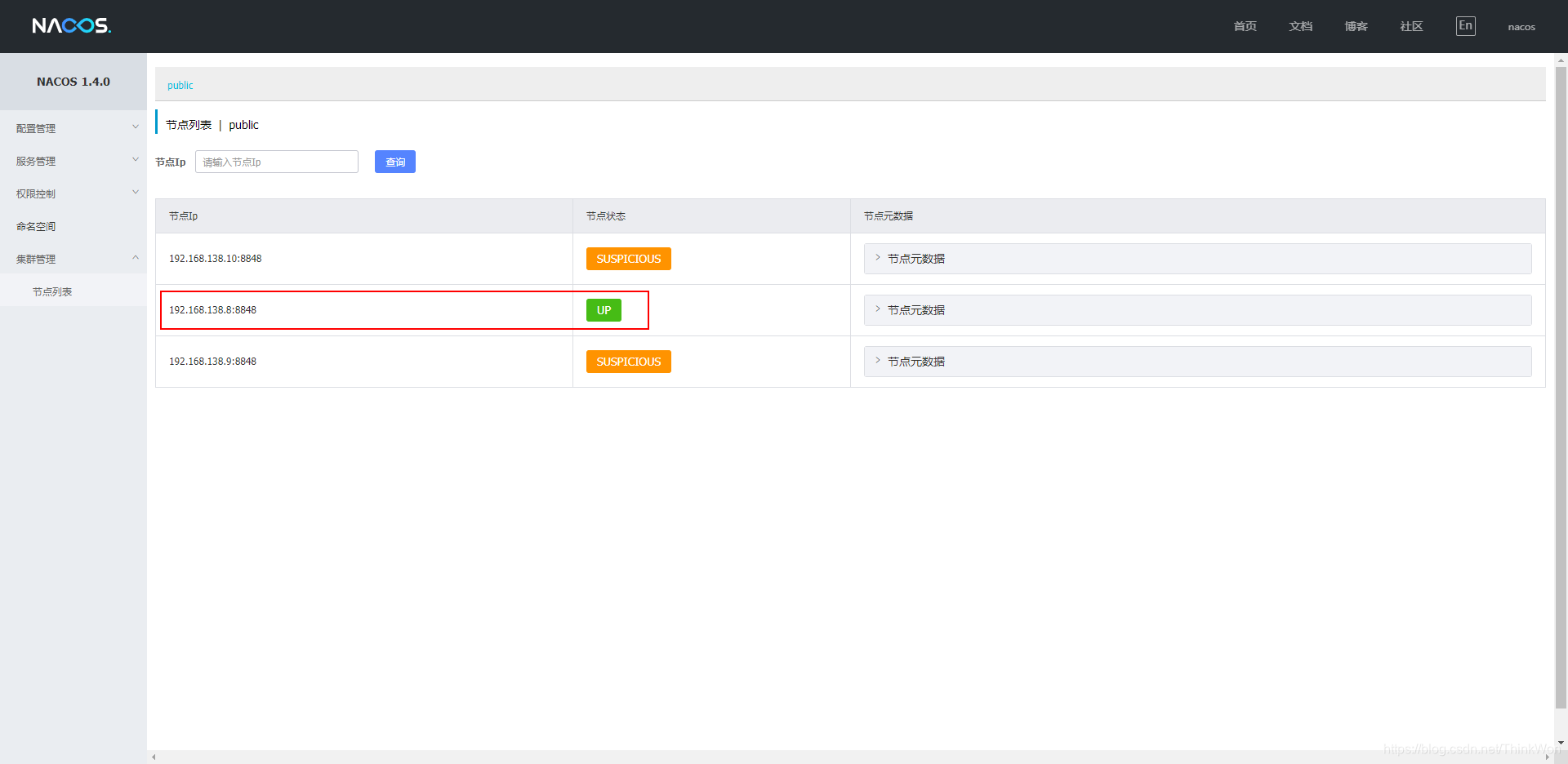Select 节点列表 in the sidebar
The width and height of the screenshot is (1568, 764).
click(73, 291)
